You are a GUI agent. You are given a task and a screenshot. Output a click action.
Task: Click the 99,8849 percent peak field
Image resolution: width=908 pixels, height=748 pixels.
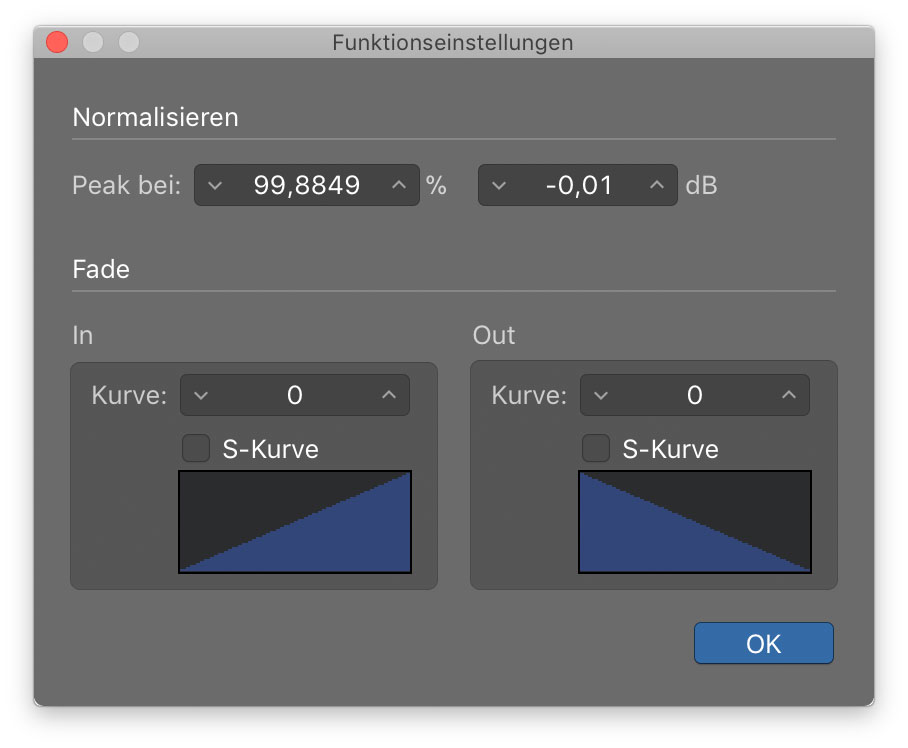(306, 185)
